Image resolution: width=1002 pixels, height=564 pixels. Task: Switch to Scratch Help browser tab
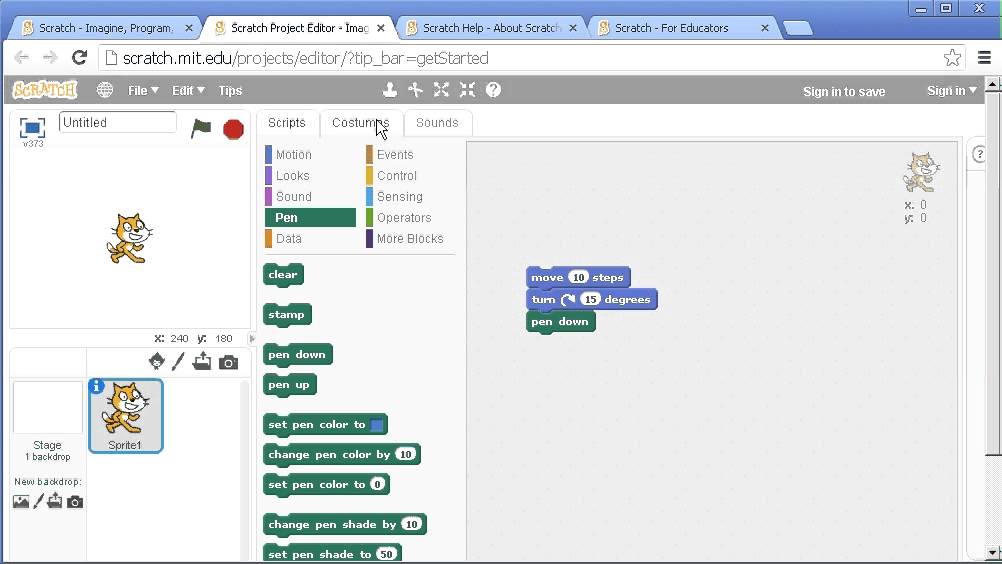point(492,28)
